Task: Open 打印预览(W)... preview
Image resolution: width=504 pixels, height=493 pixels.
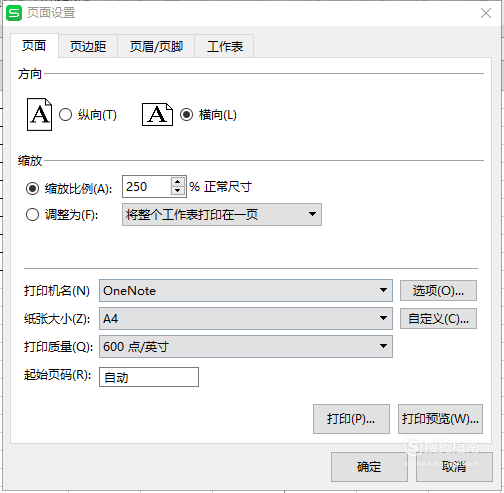Action: click(x=440, y=419)
